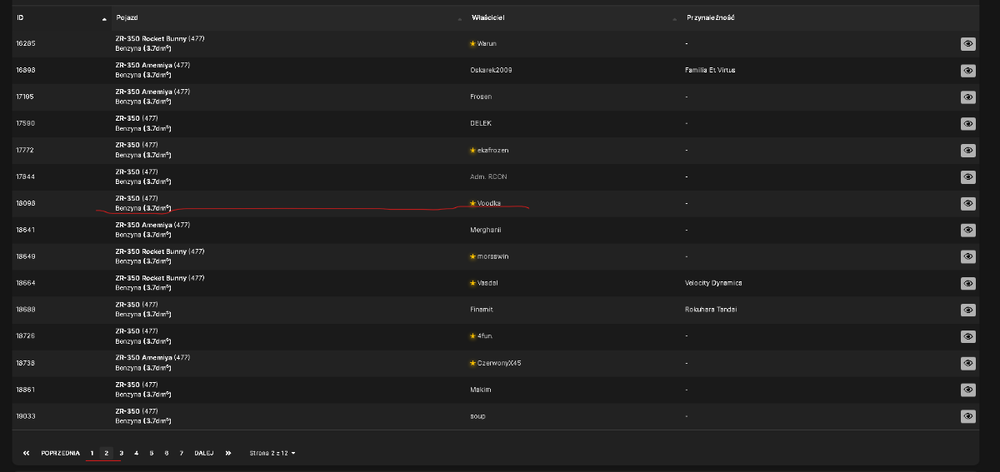1000x472 pixels.
Task: Show details for vehicle 18726 by 4fun
Action: coord(968,337)
